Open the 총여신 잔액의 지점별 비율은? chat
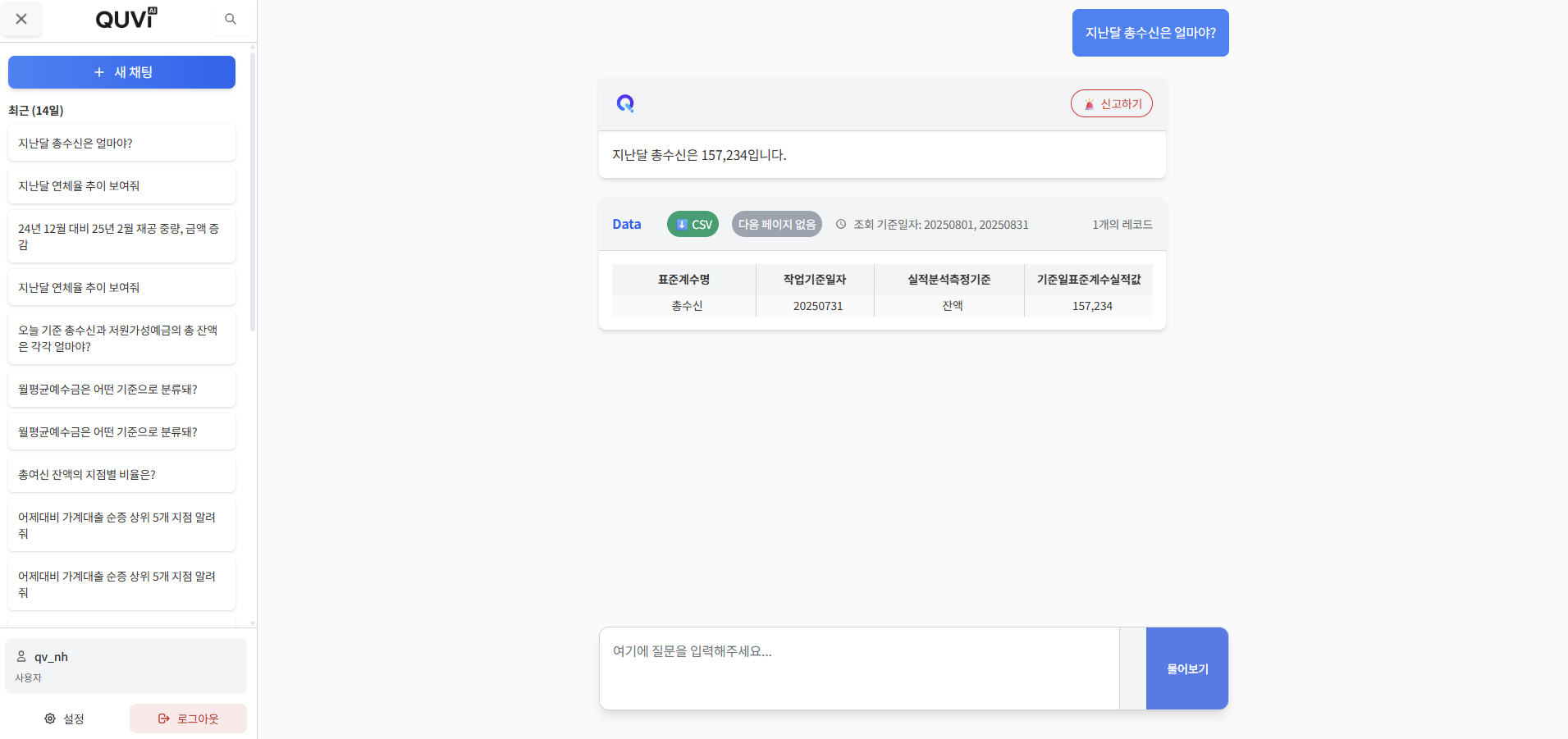The height and width of the screenshot is (739, 1568). (x=121, y=474)
